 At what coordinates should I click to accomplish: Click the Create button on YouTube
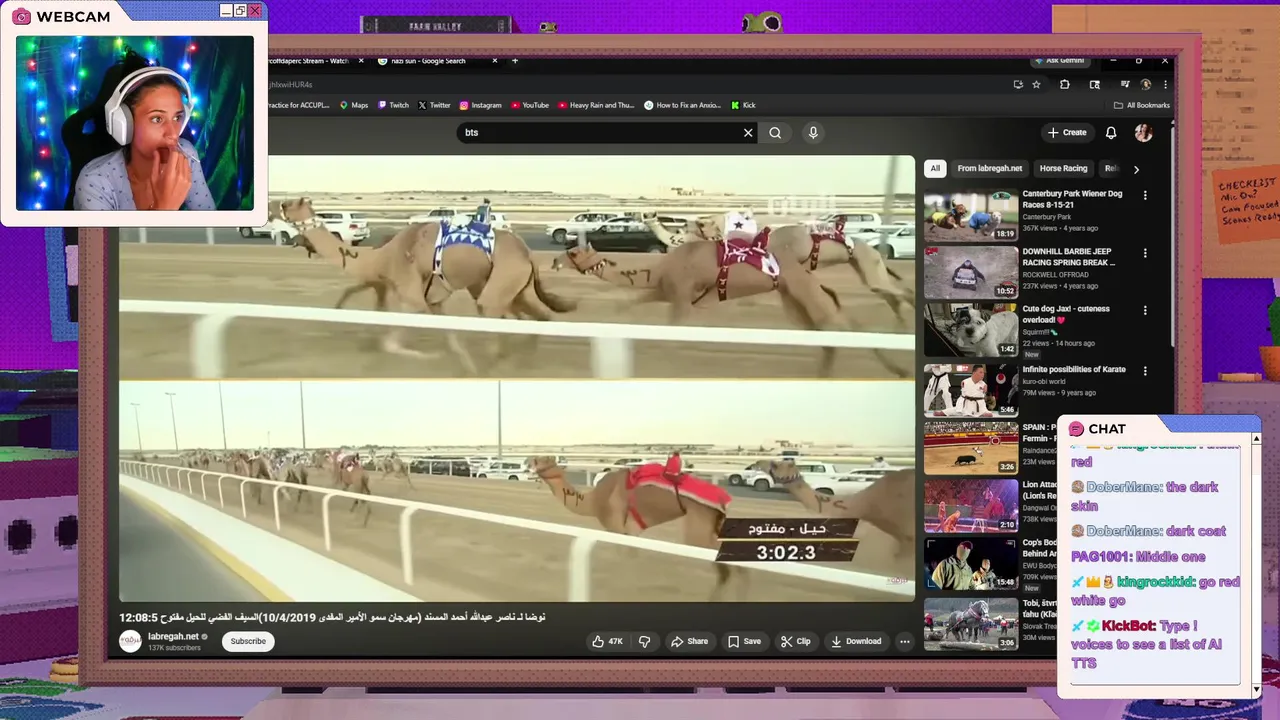pyautogui.click(x=1067, y=133)
